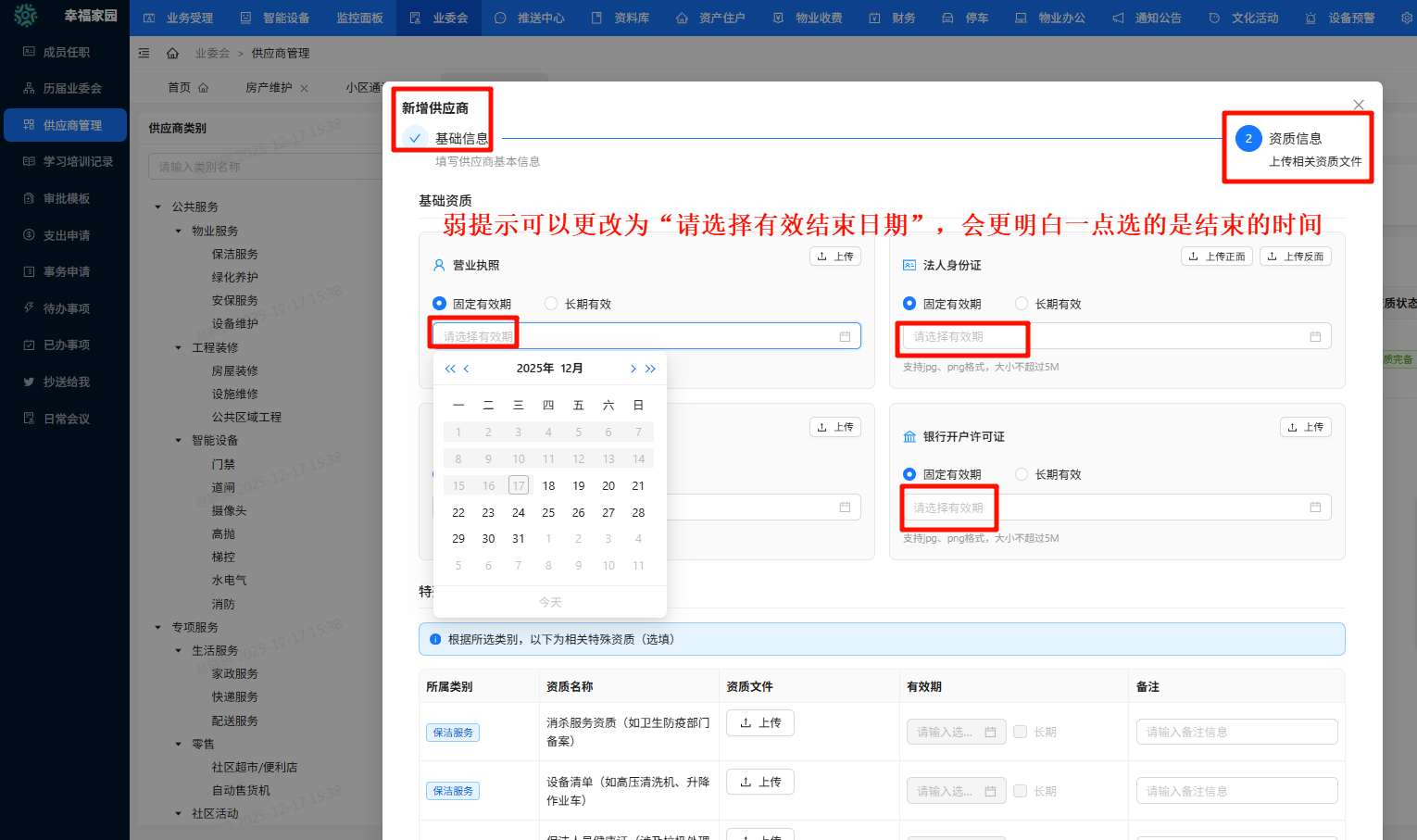Collapse the 公共服务 tree node arrow
The height and width of the screenshot is (840, 1417).
click(x=157, y=207)
